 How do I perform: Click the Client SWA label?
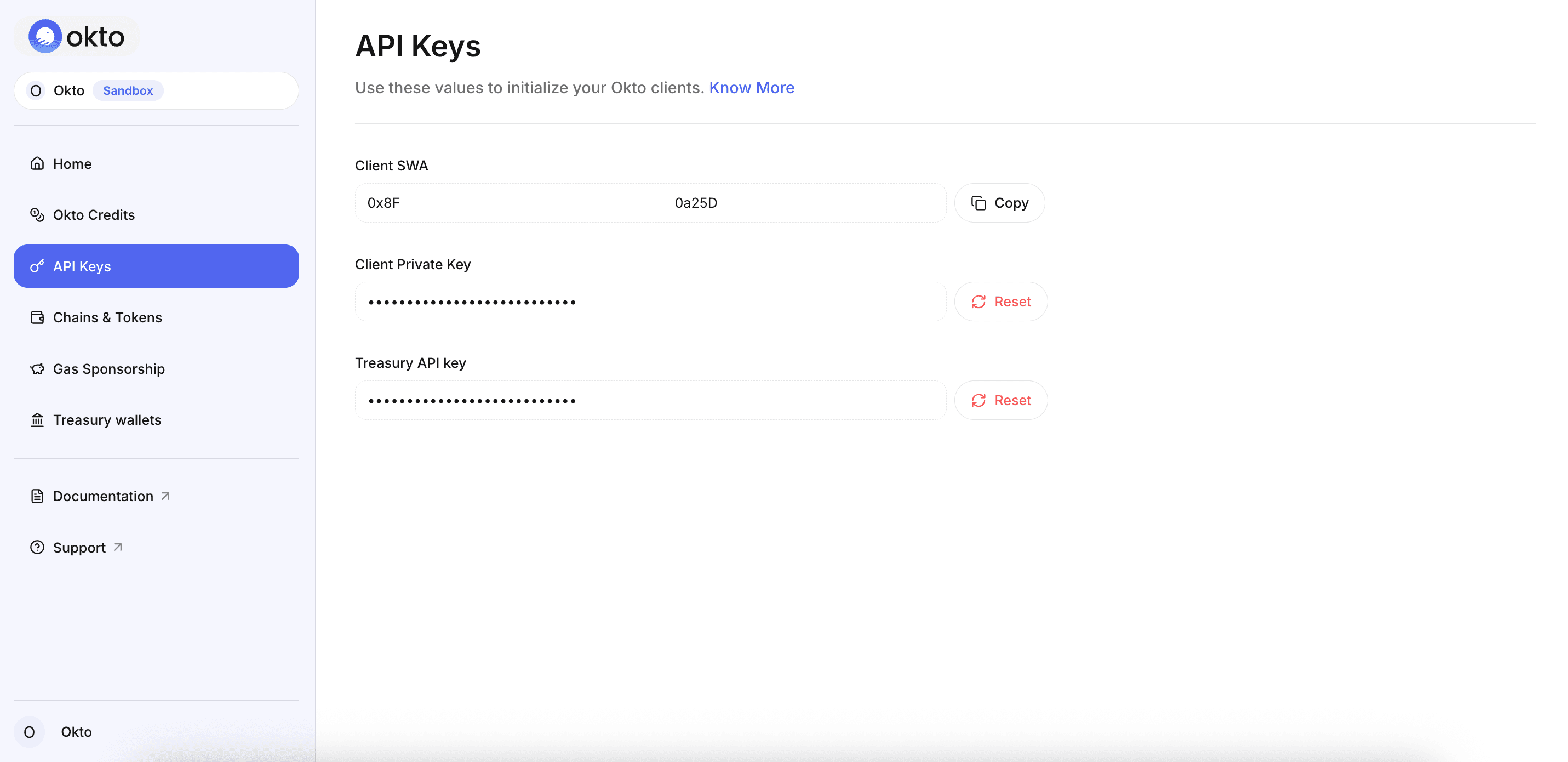click(391, 166)
